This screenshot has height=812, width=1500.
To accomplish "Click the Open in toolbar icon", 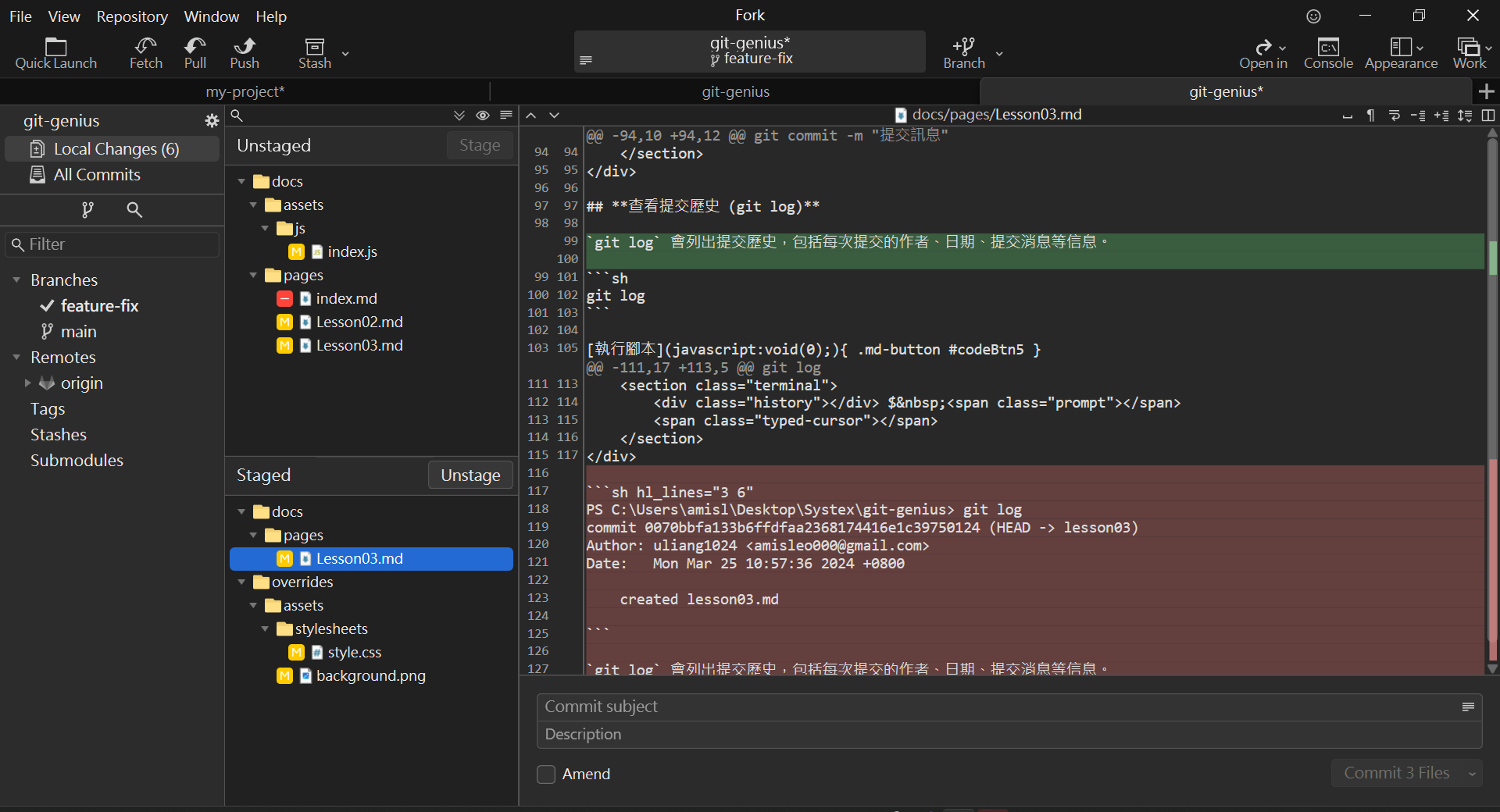I will tap(1262, 53).
